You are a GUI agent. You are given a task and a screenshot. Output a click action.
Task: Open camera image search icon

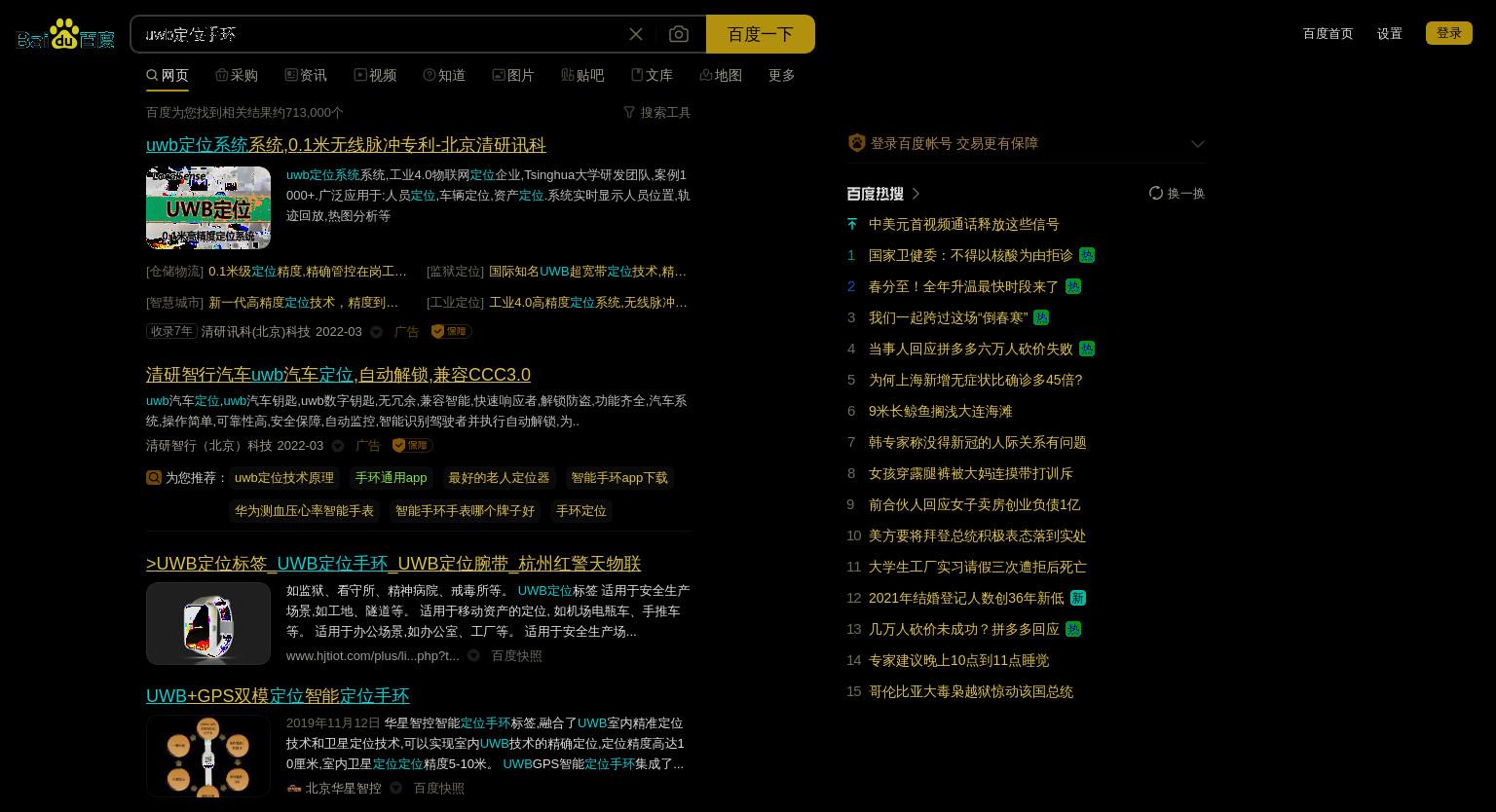point(679,34)
